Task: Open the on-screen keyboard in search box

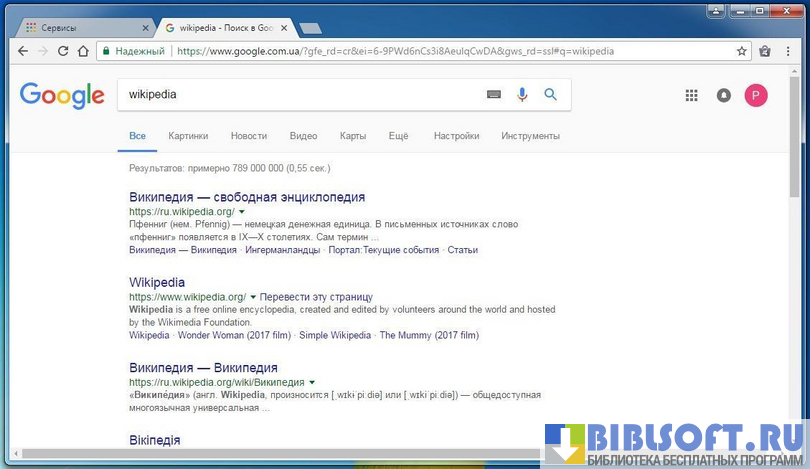Action: coord(493,95)
